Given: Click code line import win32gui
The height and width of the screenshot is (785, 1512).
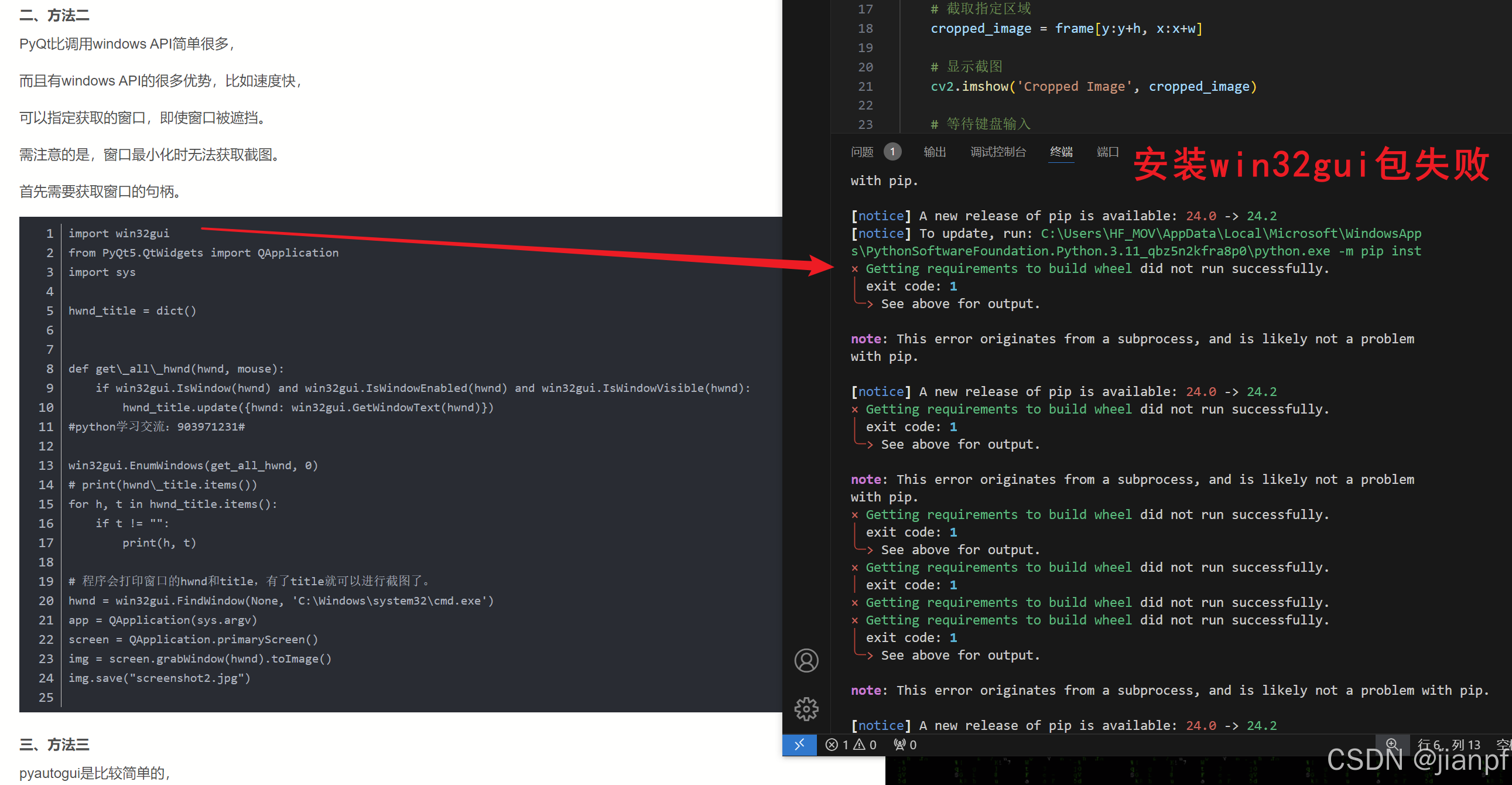Looking at the screenshot, I should (x=119, y=233).
